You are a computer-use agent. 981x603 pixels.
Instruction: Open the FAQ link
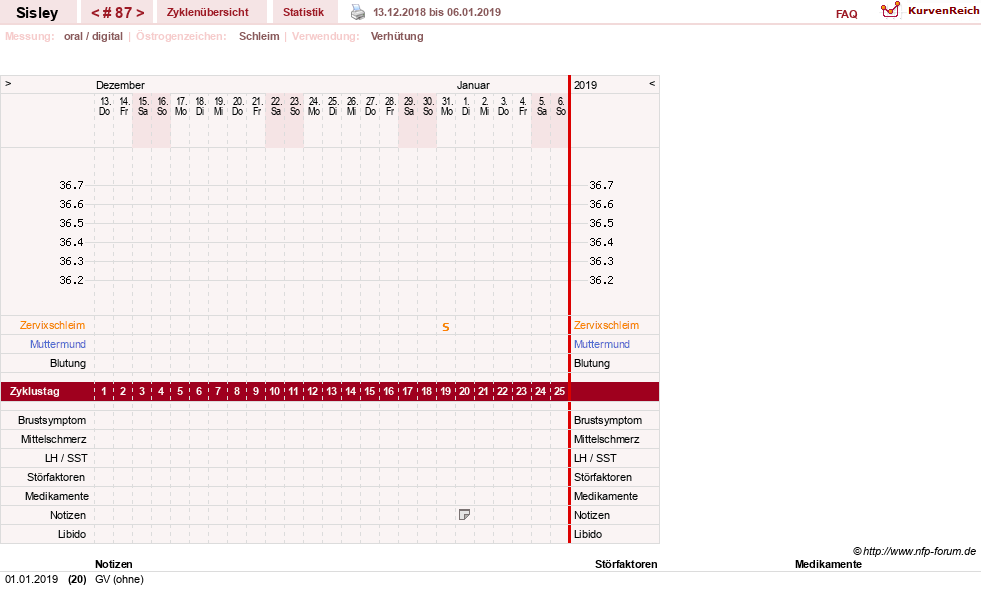[846, 14]
